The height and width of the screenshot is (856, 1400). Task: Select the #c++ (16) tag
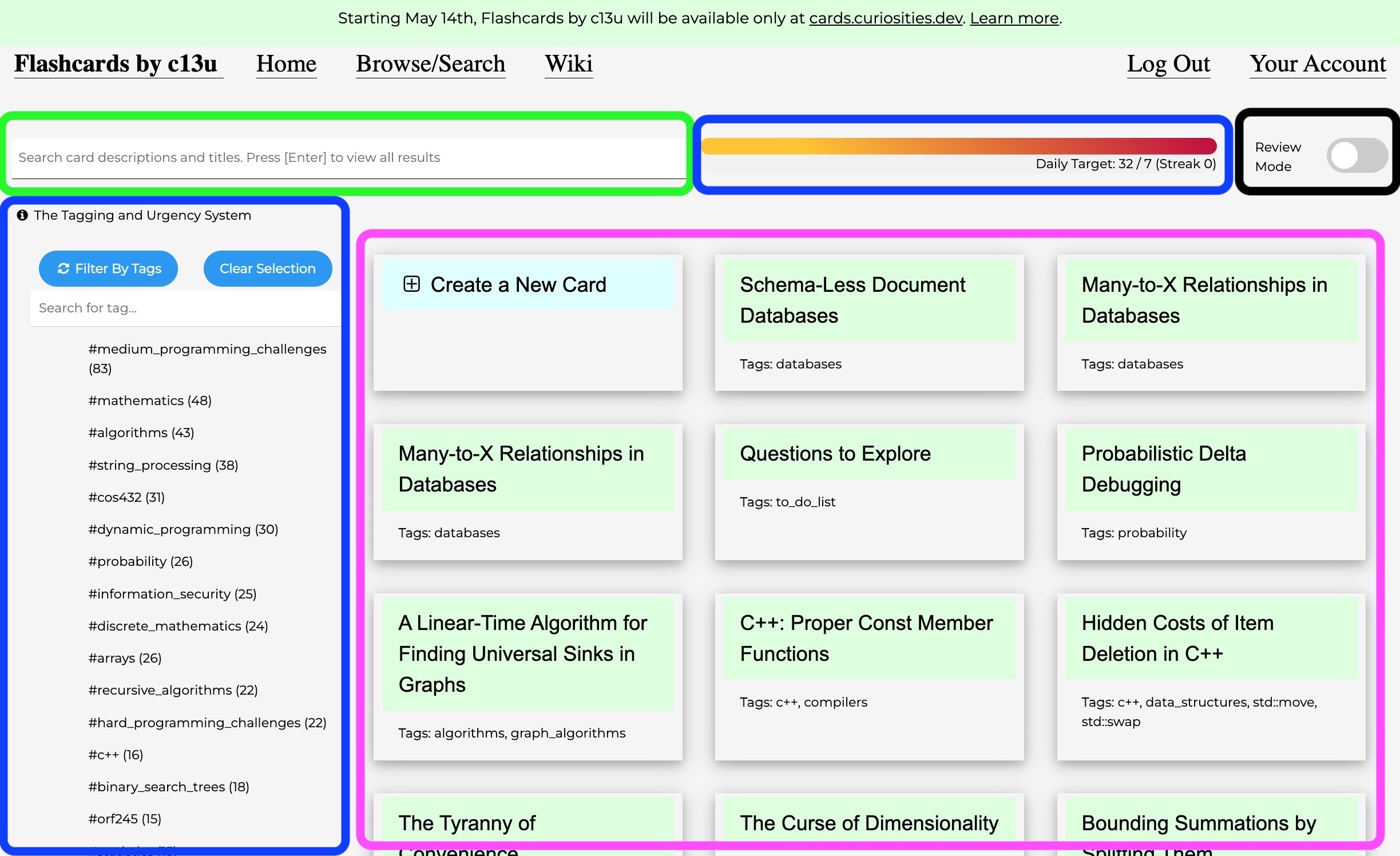[116, 755]
